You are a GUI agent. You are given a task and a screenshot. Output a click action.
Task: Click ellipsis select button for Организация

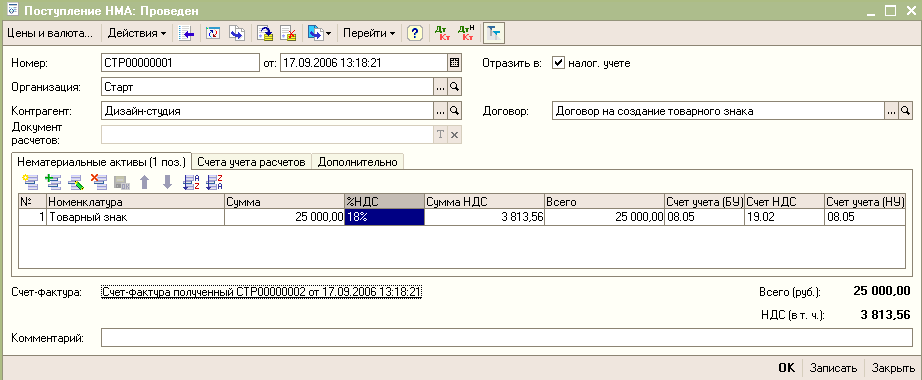(440, 87)
